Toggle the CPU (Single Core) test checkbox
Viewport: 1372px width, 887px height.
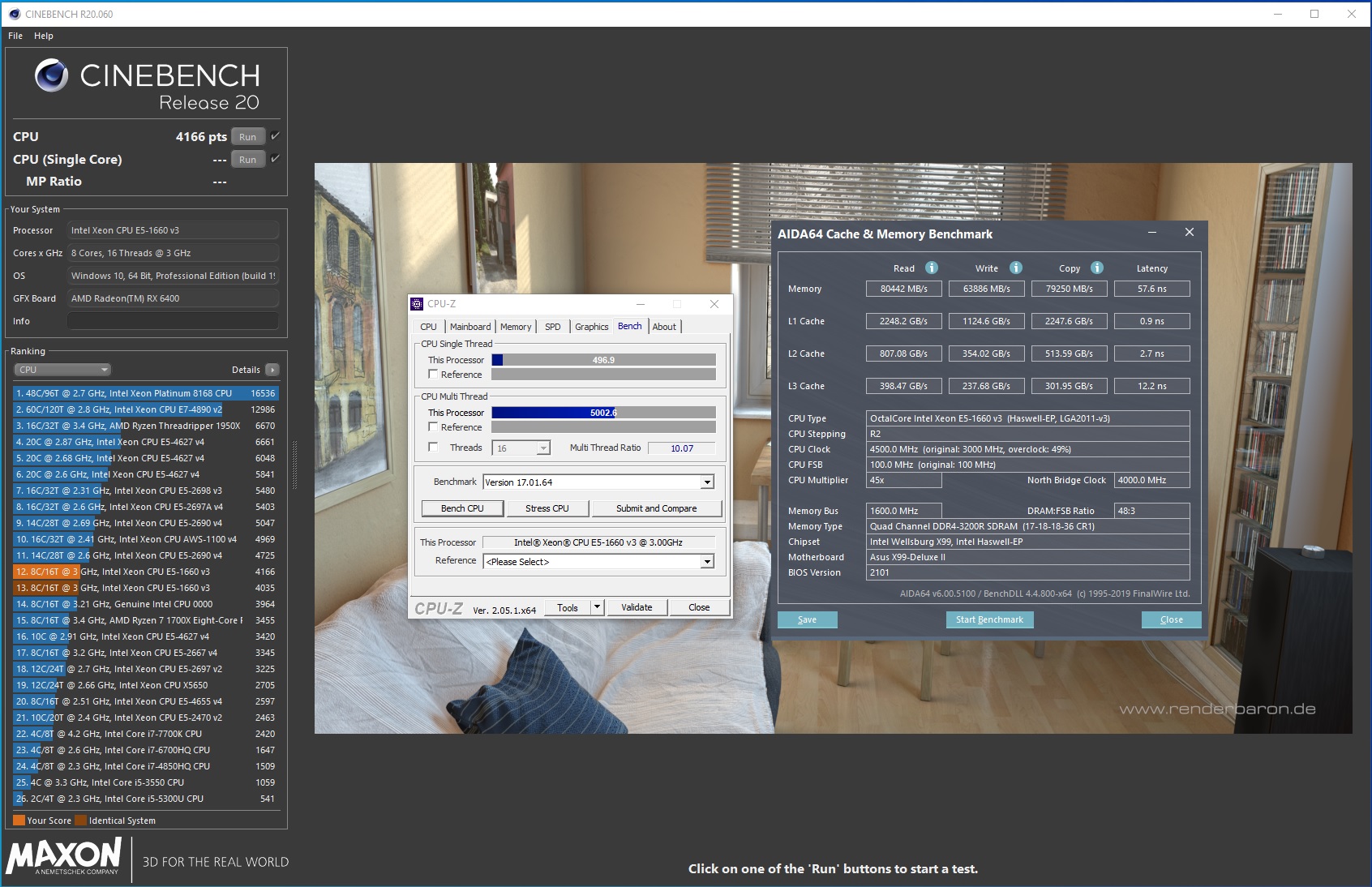pyautogui.click(x=275, y=159)
